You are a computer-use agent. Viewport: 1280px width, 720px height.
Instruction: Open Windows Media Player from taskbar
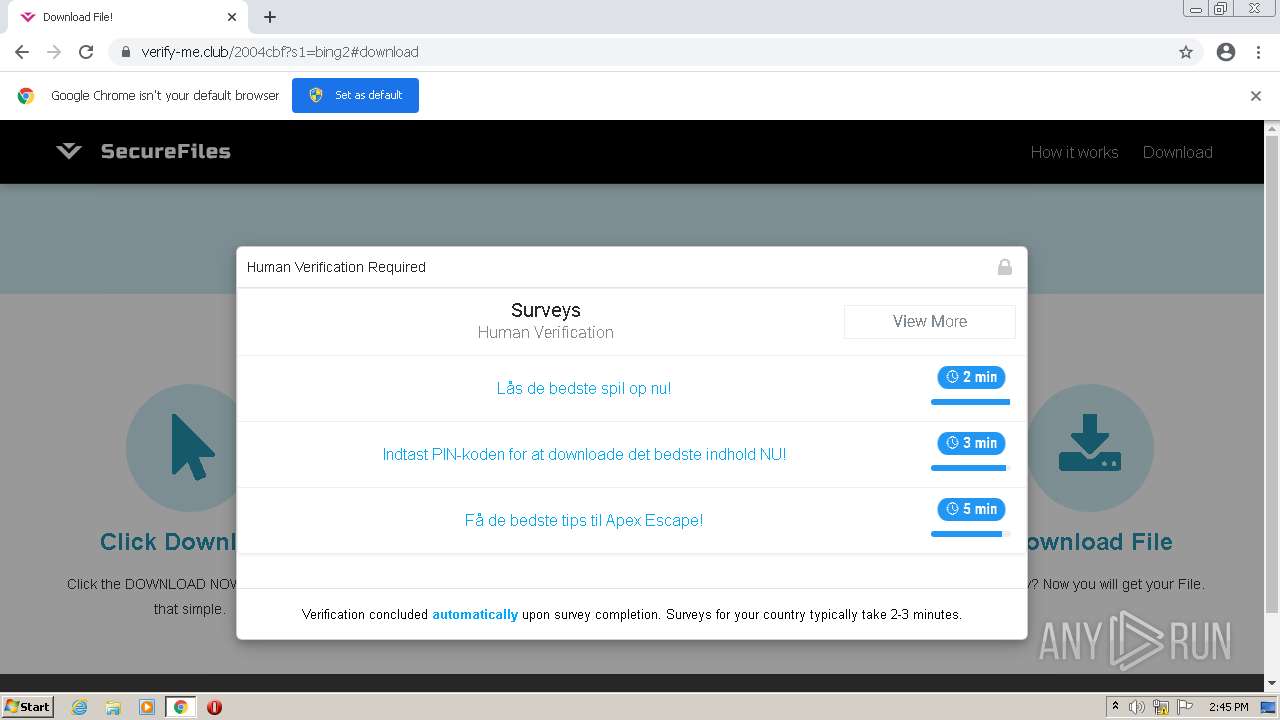147,707
